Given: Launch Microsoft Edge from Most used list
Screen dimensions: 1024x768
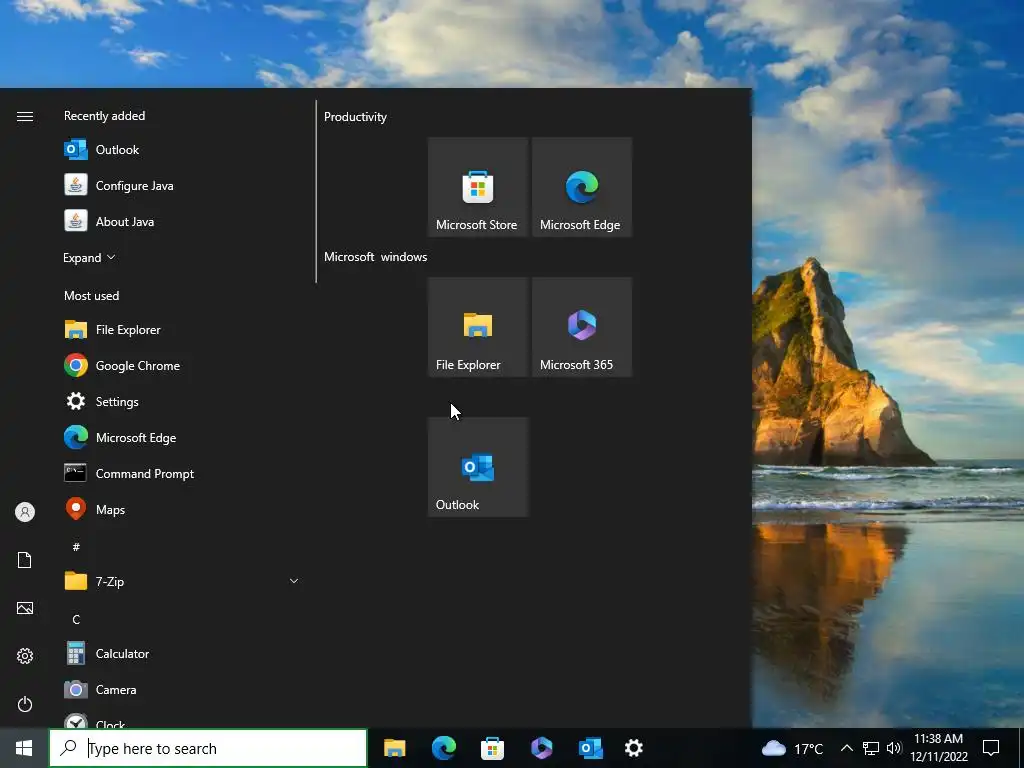Looking at the screenshot, I should pos(180,438).
